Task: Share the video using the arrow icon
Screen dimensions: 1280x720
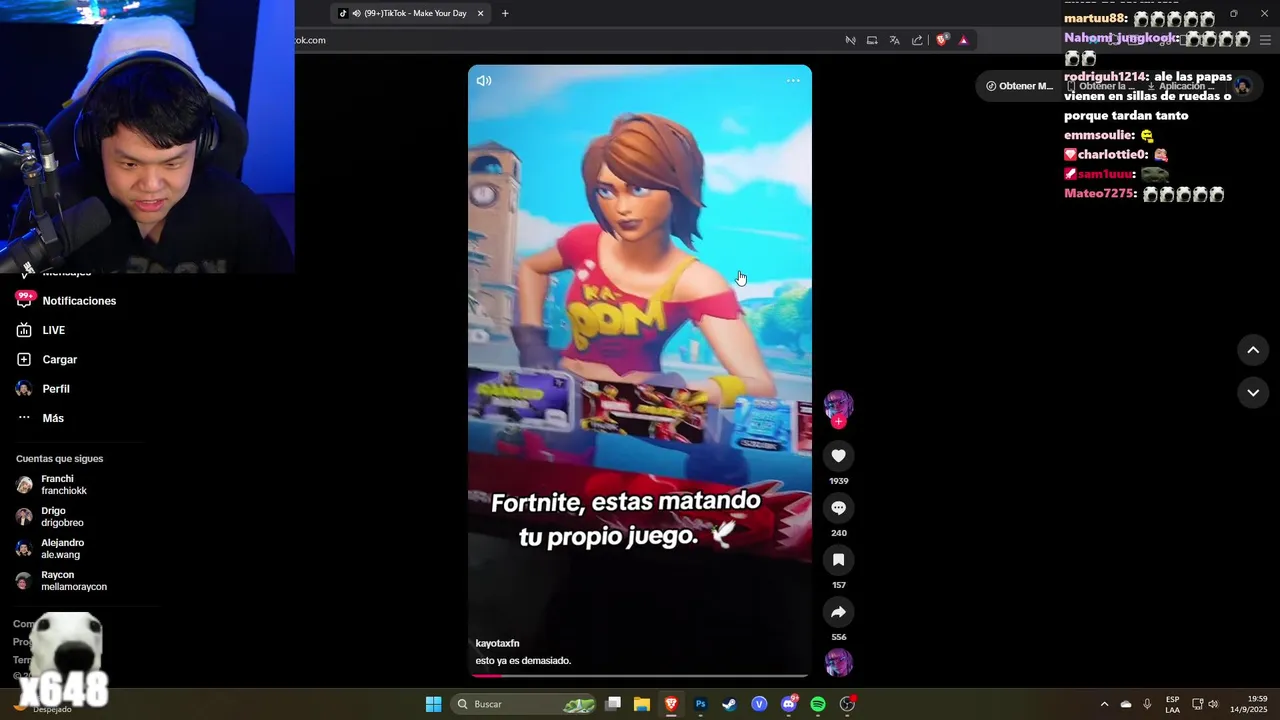Action: click(838, 612)
